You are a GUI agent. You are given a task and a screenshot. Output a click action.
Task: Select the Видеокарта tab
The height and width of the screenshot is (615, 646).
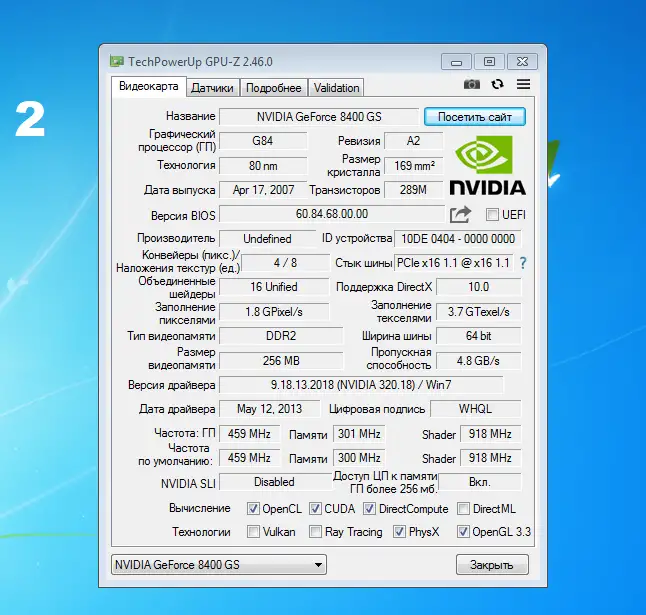(149, 86)
